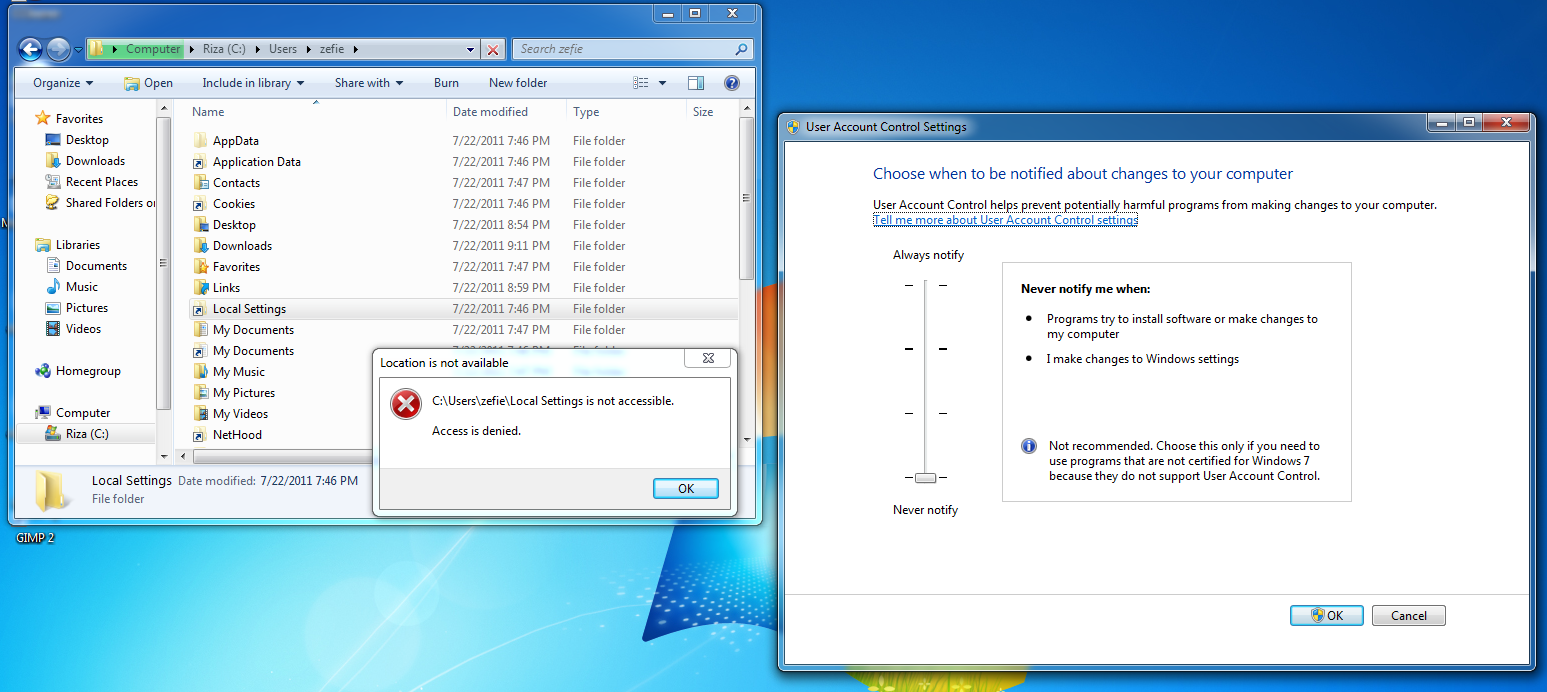Click the UAC notification slider handle
1547x692 pixels.
tap(925, 478)
